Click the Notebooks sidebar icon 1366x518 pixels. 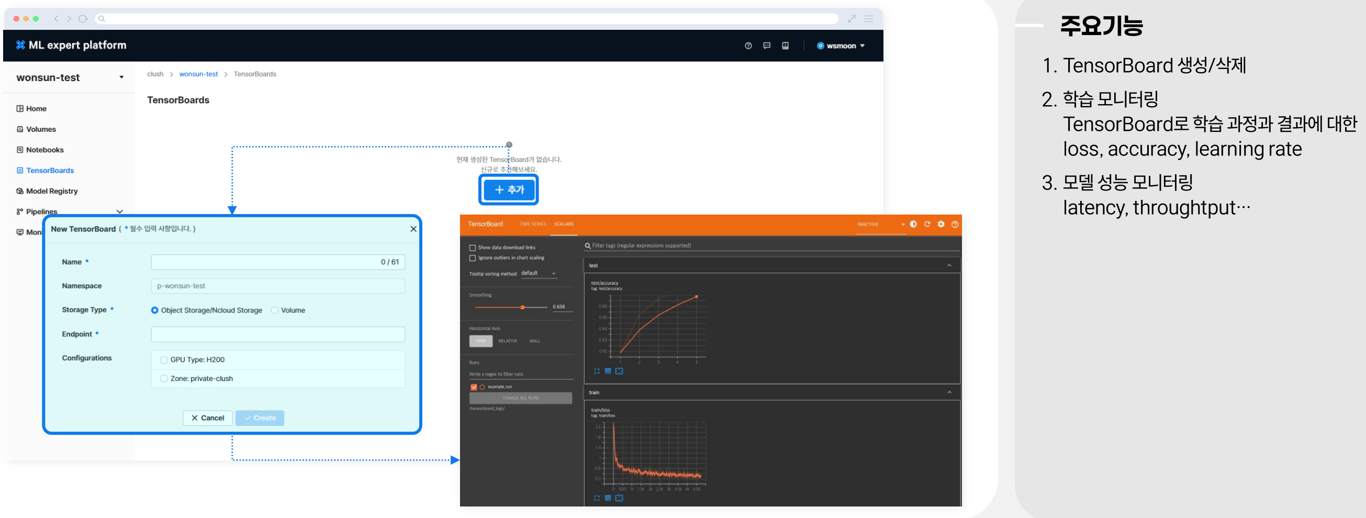pos(20,150)
